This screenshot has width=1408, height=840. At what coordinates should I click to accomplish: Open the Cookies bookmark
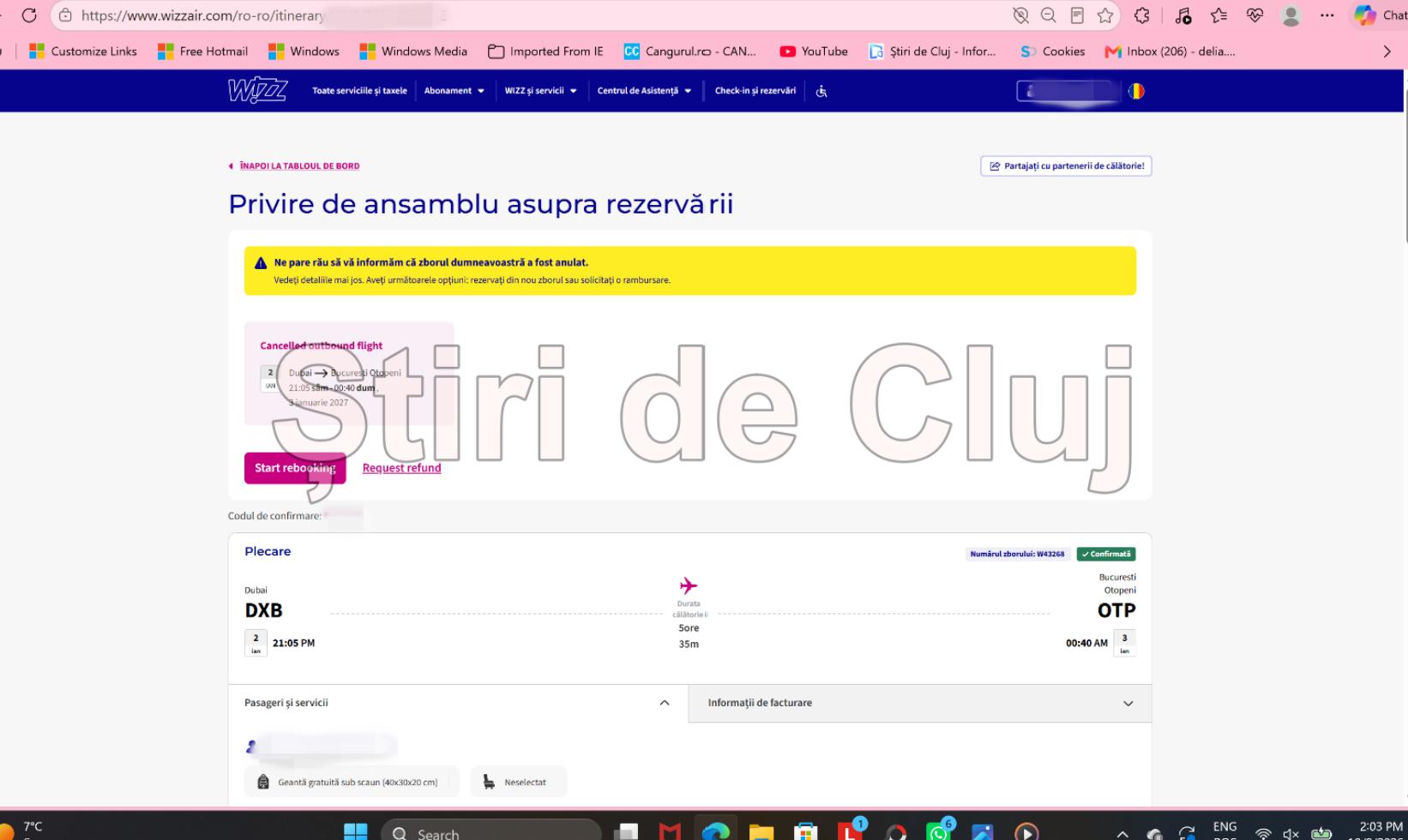pyautogui.click(x=1053, y=51)
